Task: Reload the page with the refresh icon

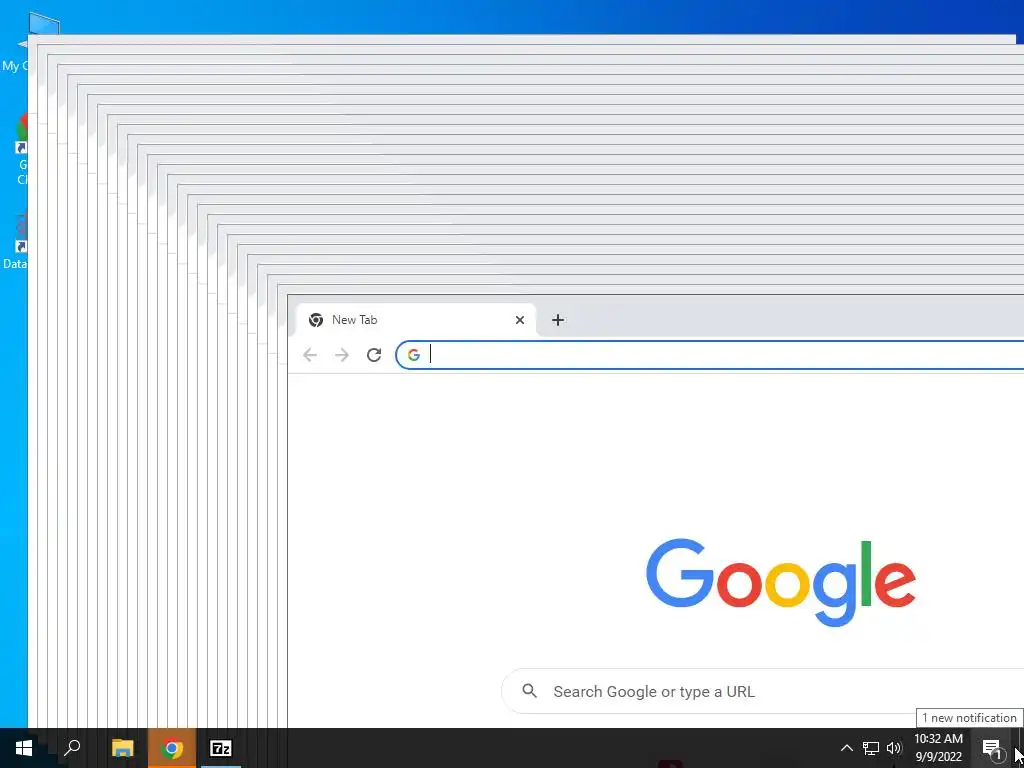Action: [x=374, y=355]
